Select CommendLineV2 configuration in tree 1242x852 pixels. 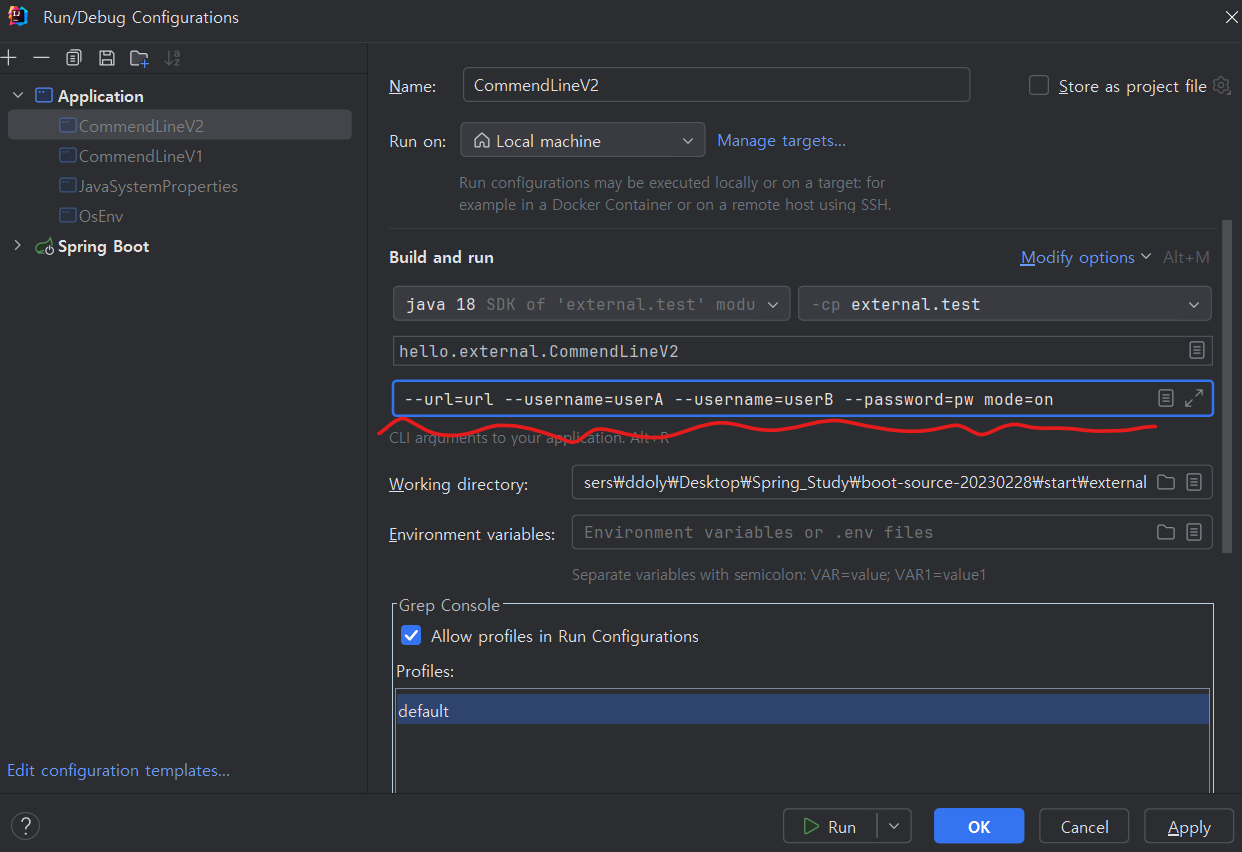click(180, 126)
